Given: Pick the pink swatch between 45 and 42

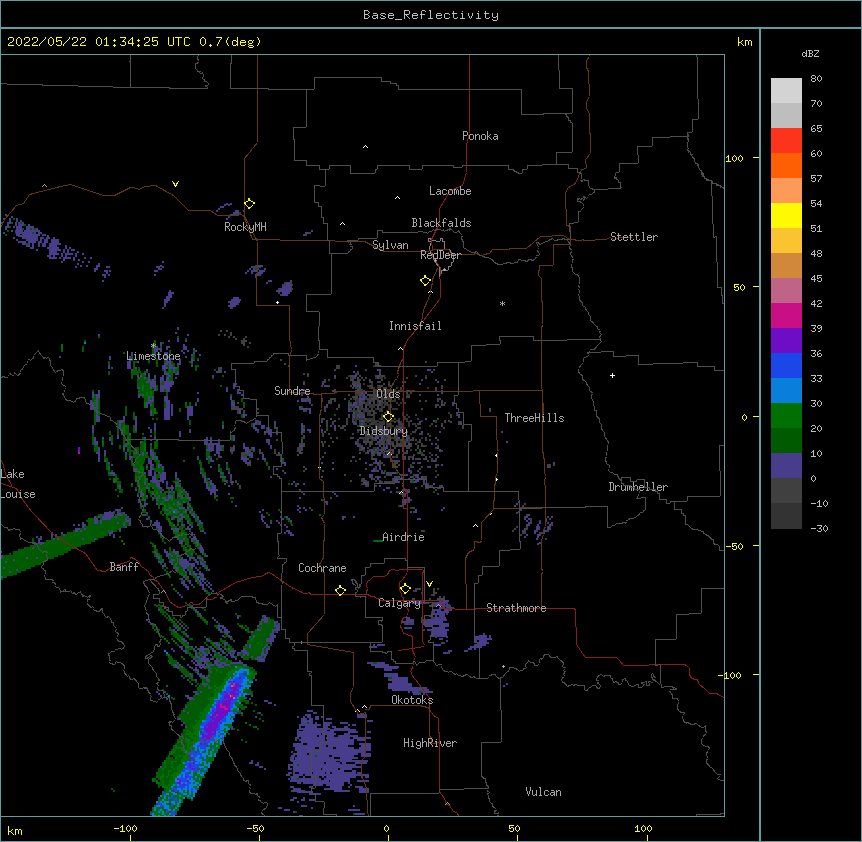Looking at the screenshot, I should click(786, 291).
